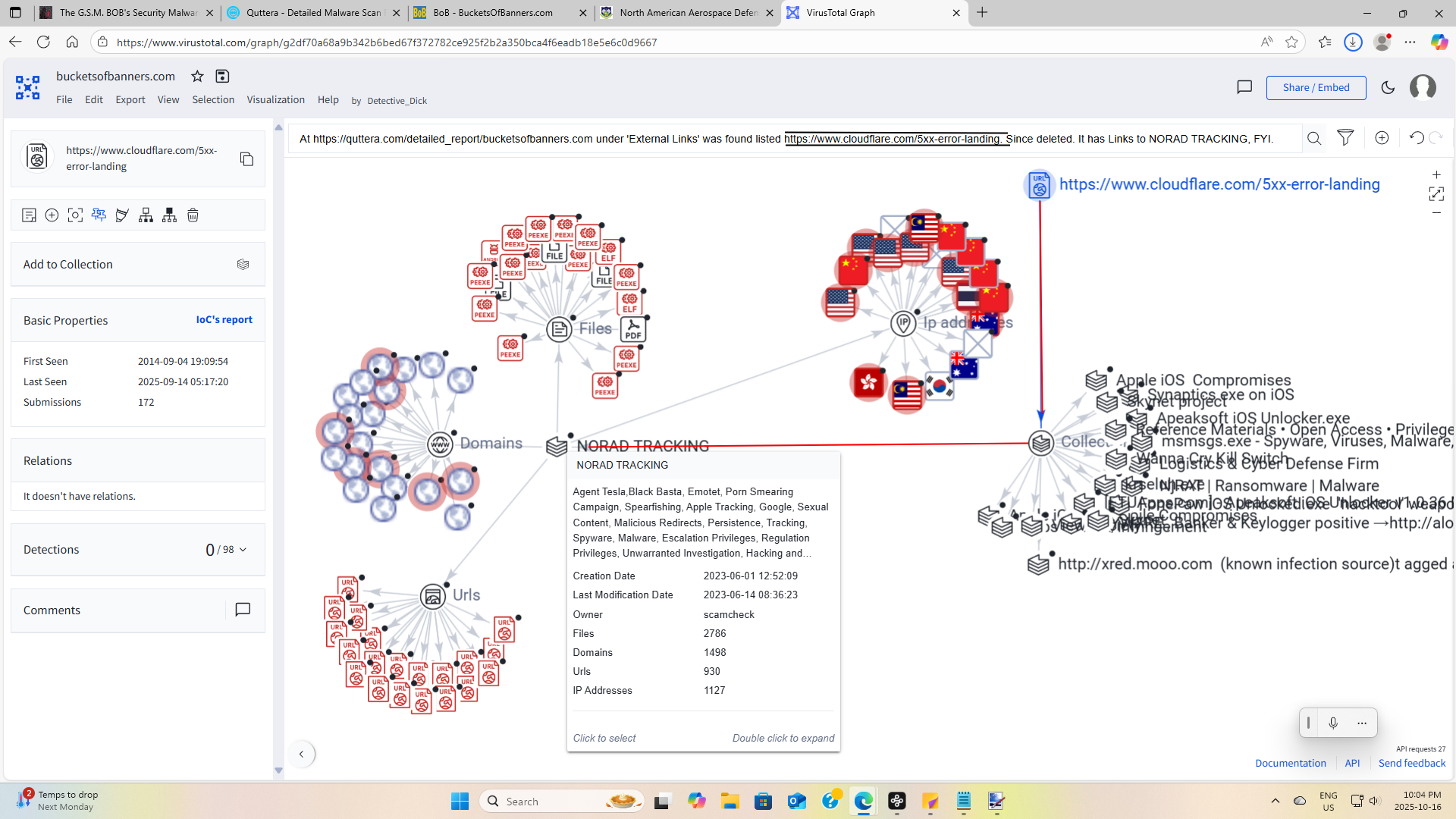
Task: Open the graph filter funnel icon
Action: (x=1345, y=138)
